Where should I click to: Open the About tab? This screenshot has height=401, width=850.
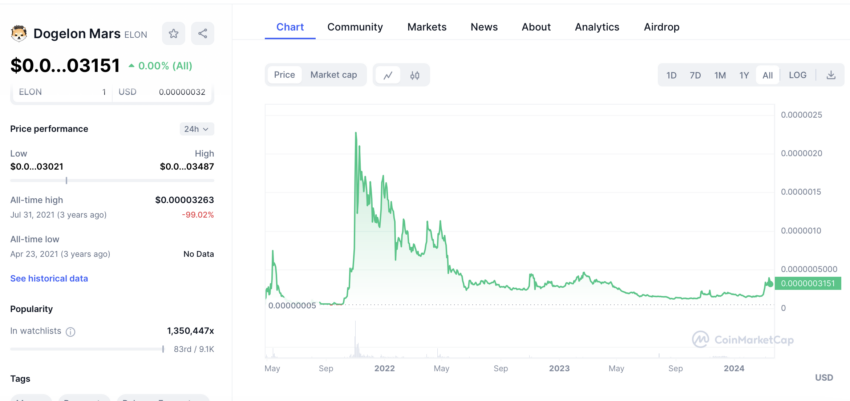[x=536, y=27]
